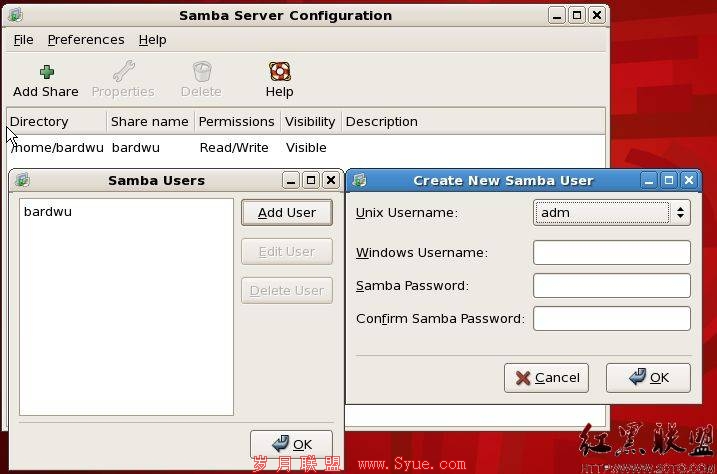Click the Samba Users window title icon
Viewport: 717px width, 474px height.
pos(22,180)
